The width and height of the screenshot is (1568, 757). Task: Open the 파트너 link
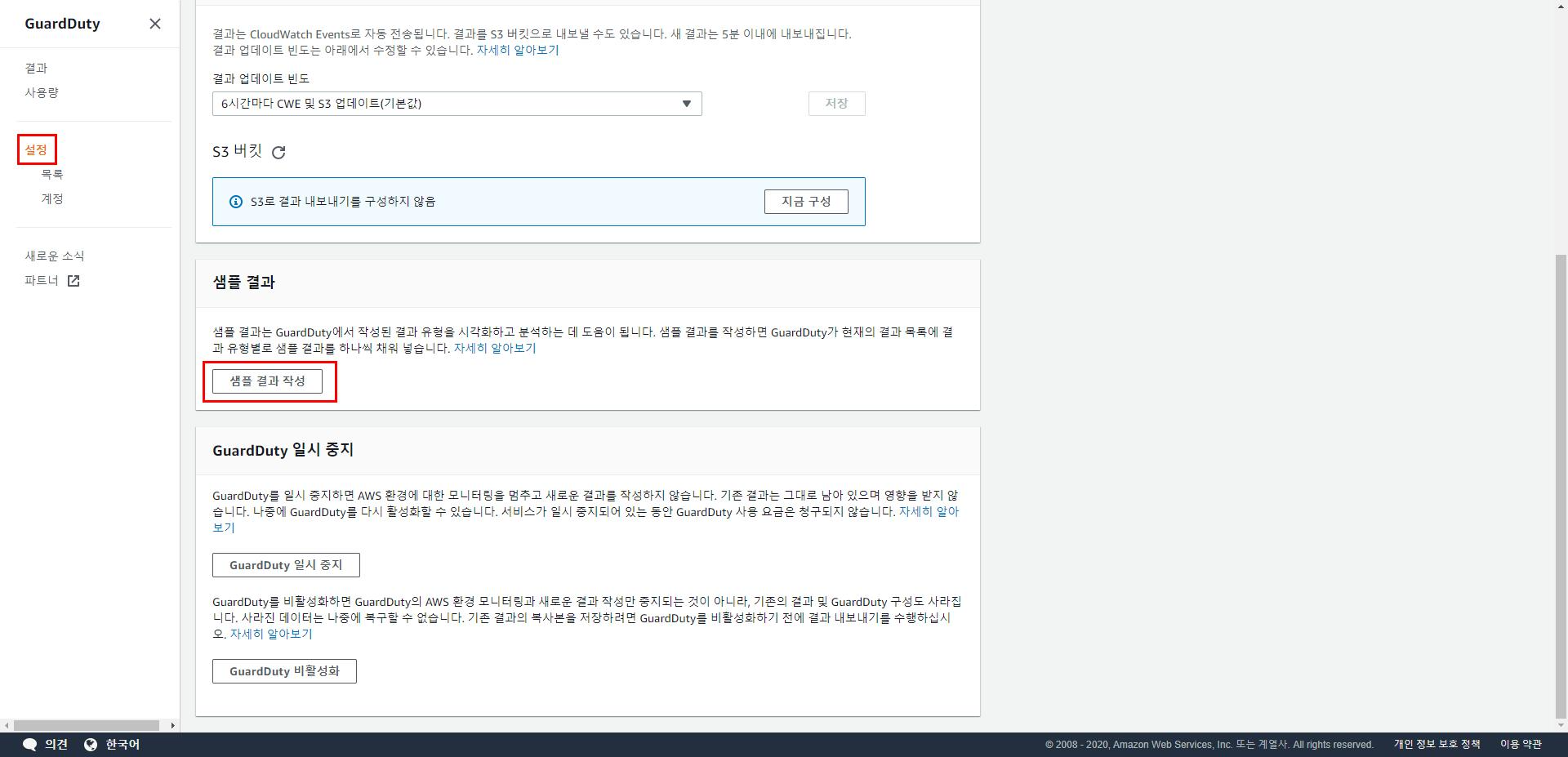(x=42, y=280)
